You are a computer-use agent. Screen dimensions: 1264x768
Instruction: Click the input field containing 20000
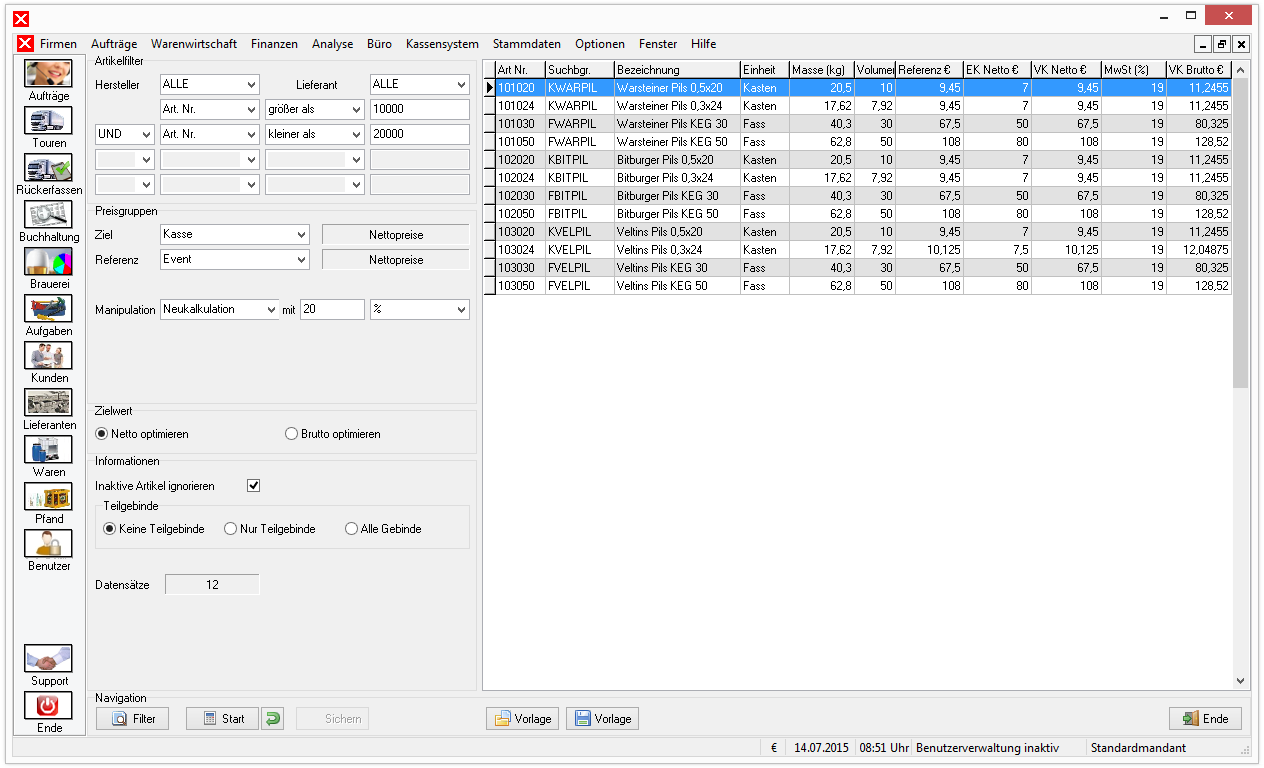[420, 134]
